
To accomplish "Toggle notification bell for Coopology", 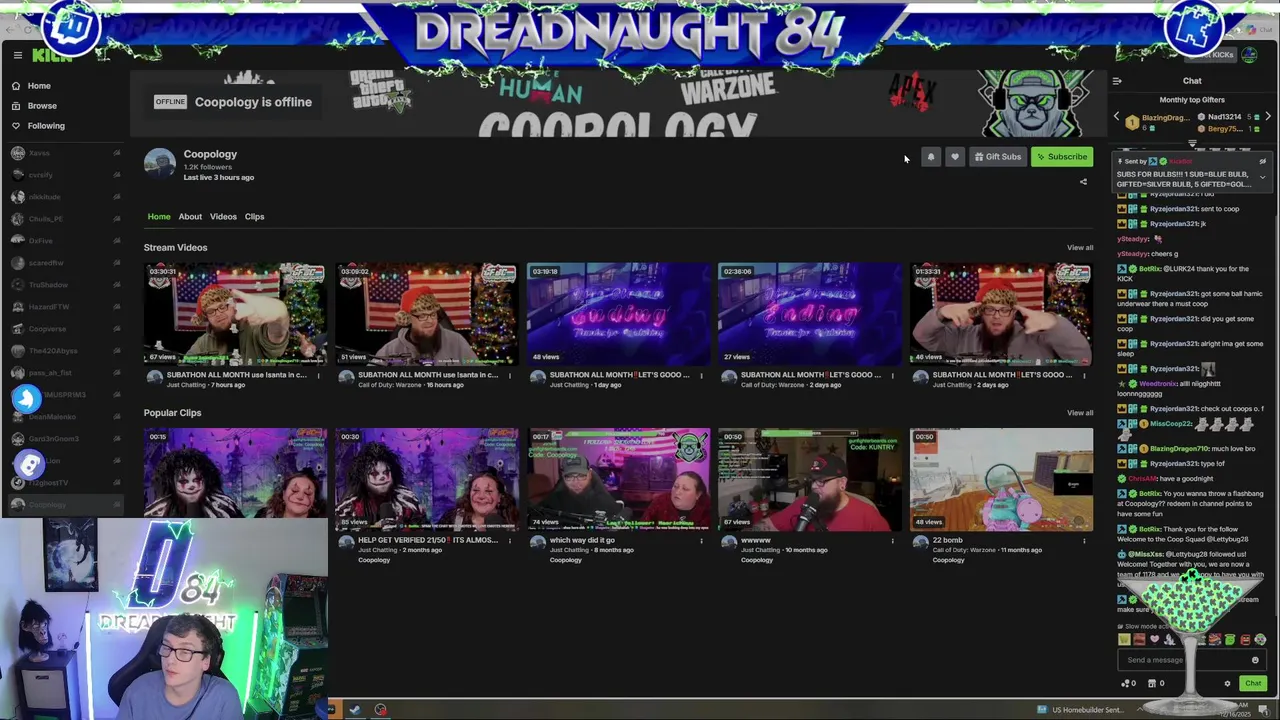I will click(931, 157).
